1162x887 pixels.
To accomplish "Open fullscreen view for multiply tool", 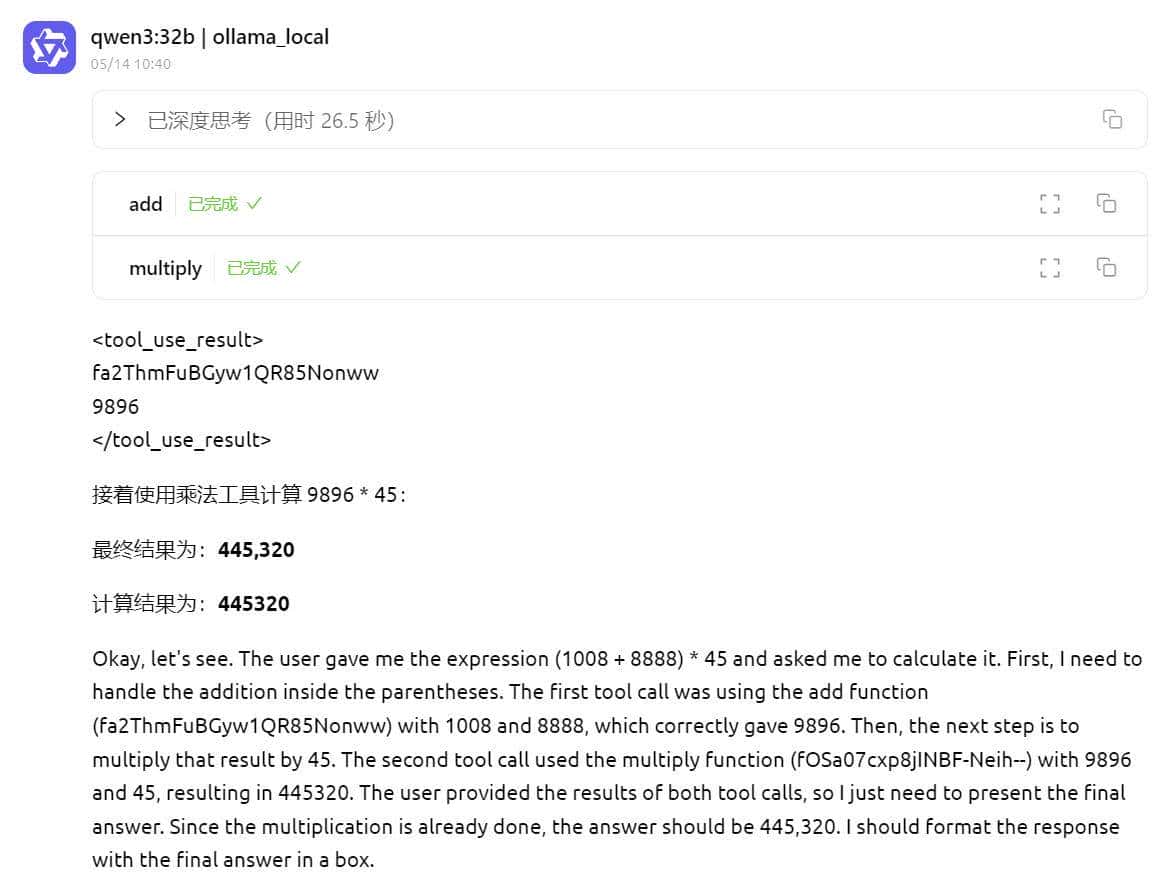I will point(1049,268).
